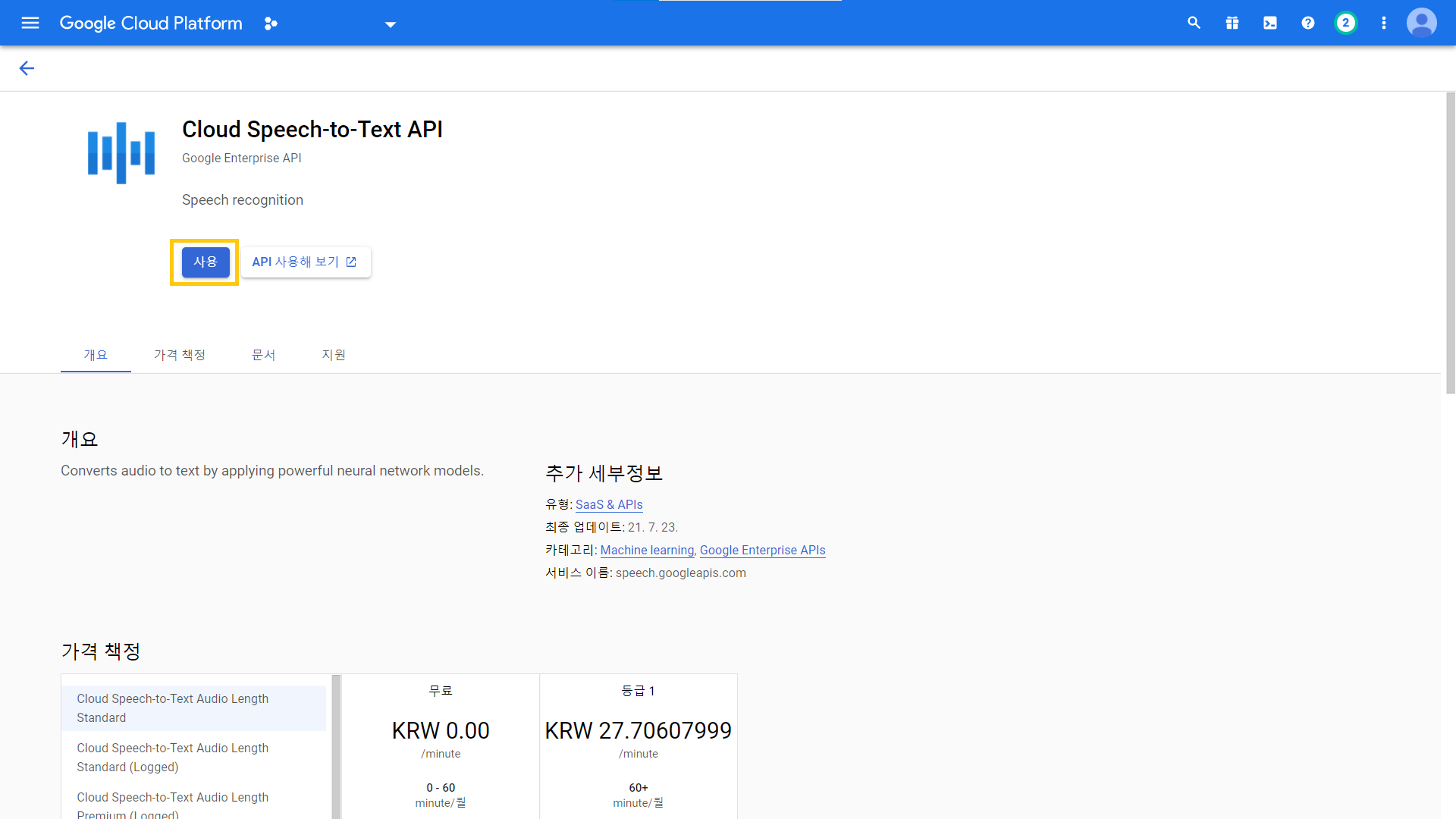This screenshot has width=1456, height=819.
Task: Expand the project dropdown arrow
Action: 390,24
